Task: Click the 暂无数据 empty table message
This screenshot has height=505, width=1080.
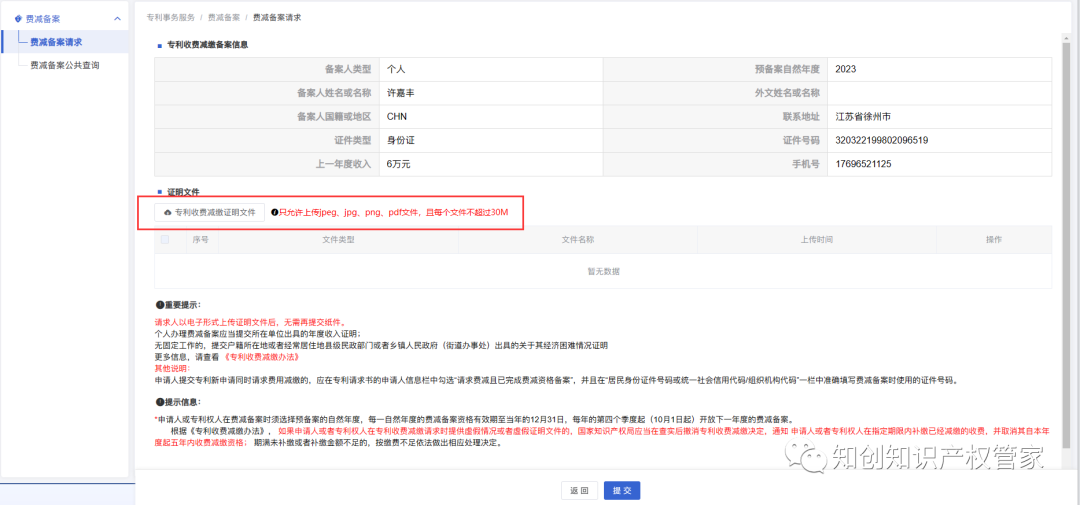Action: pos(603,271)
